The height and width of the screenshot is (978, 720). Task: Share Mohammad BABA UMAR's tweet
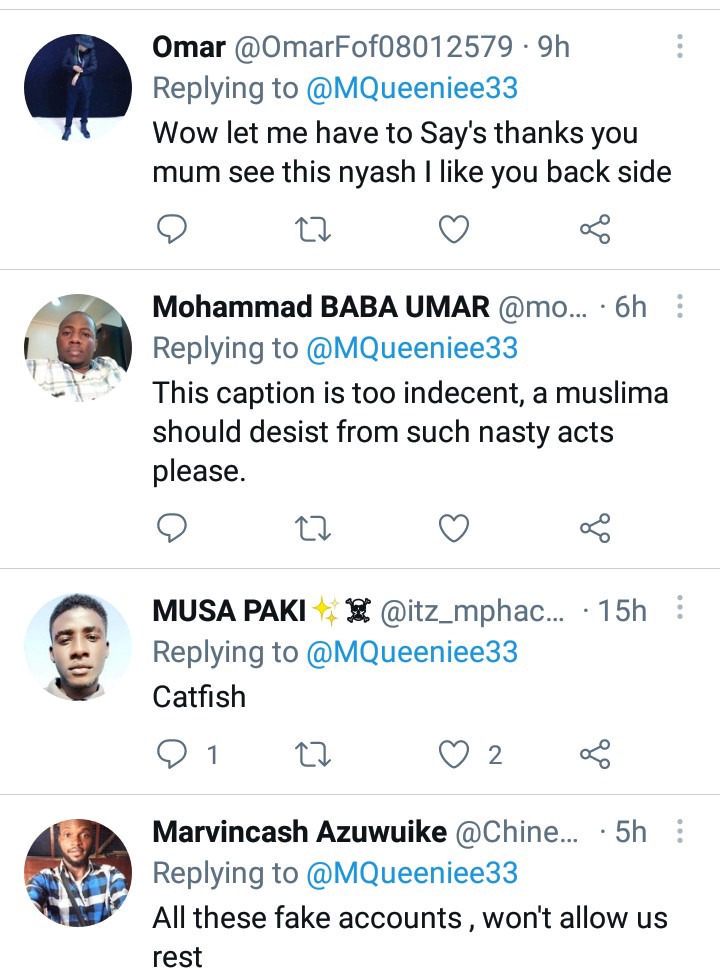(x=595, y=528)
